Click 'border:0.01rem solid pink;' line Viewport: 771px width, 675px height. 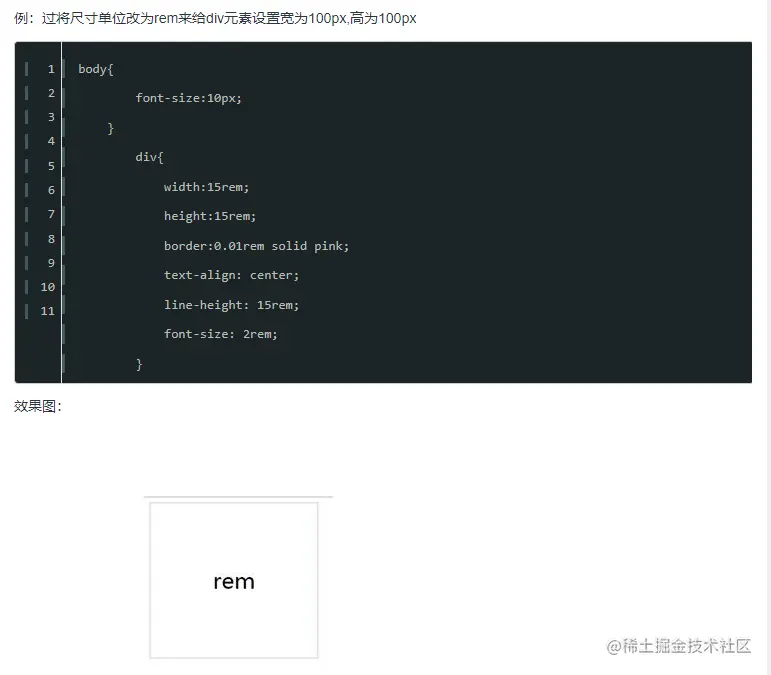point(257,246)
